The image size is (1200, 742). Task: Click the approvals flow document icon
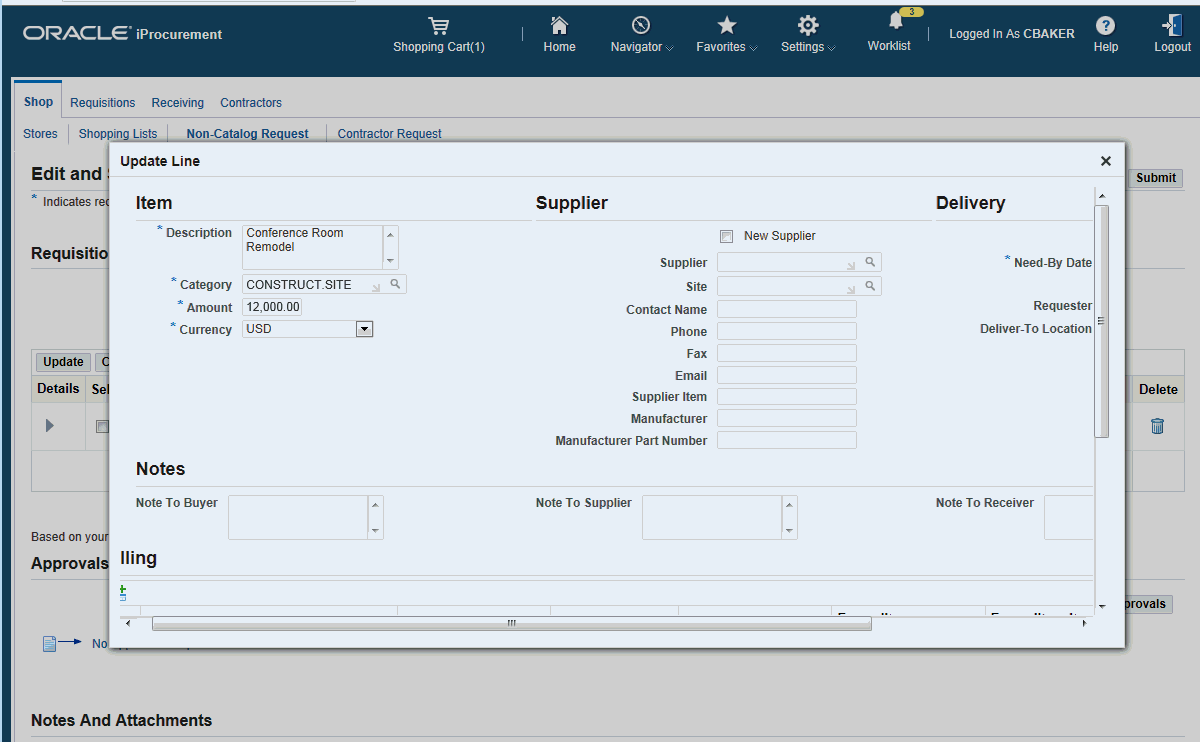pyautogui.click(x=50, y=644)
